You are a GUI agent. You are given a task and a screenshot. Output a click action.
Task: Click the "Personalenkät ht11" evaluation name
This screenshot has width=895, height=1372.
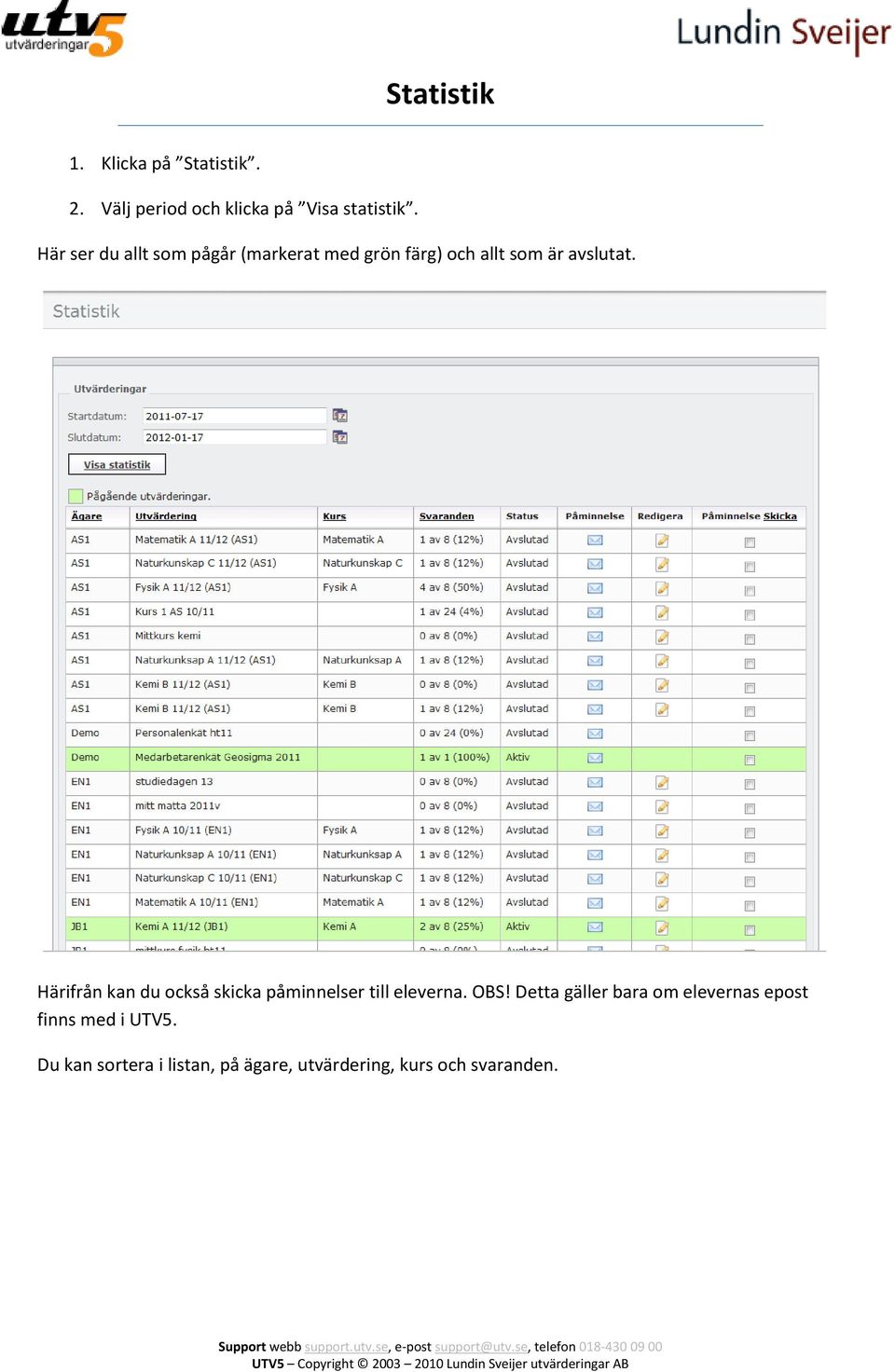[x=184, y=733]
